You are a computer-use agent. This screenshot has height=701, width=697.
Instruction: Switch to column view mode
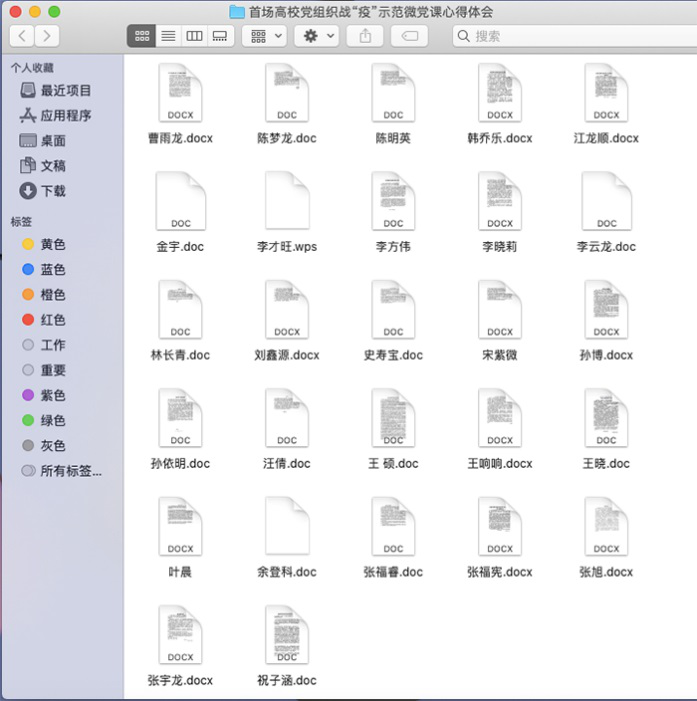click(194, 36)
